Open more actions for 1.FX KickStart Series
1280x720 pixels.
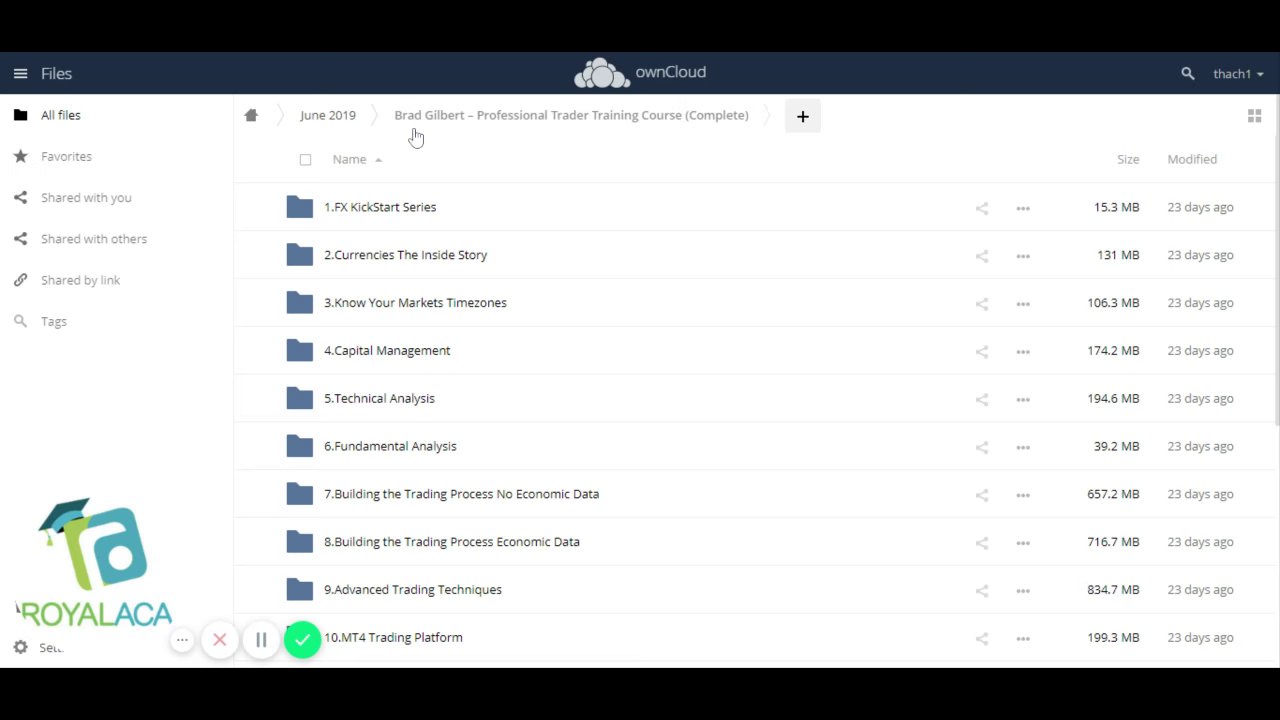coord(1023,208)
